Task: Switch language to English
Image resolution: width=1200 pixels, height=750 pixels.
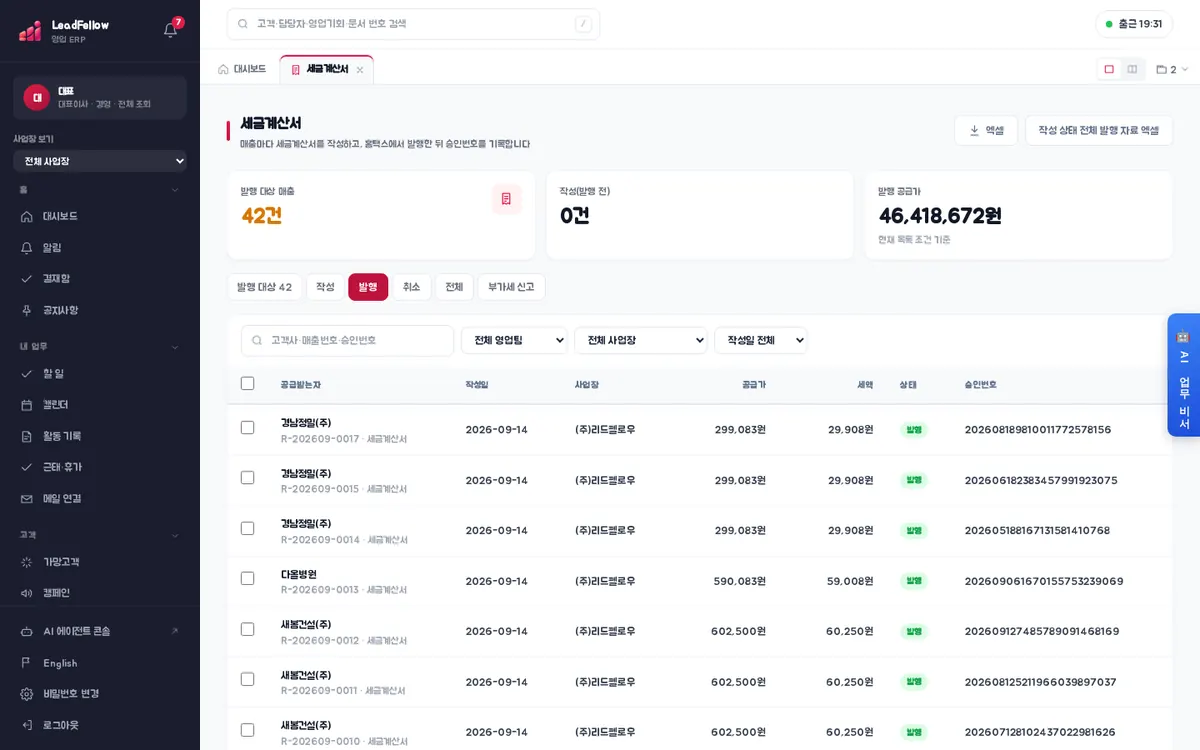Action: click(100, 663)
